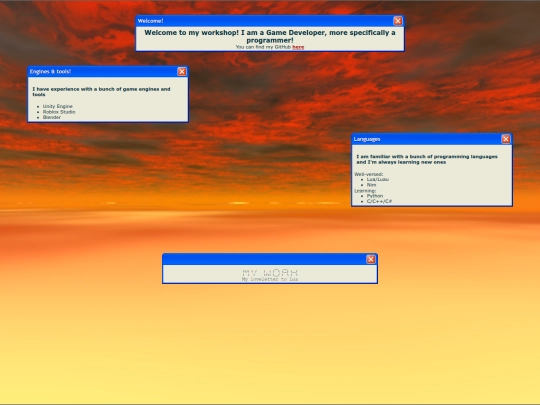Viewport: 540px width, 405px height.
Task: Select the 'Unity Engine' list item
Action: pos(58,106)
